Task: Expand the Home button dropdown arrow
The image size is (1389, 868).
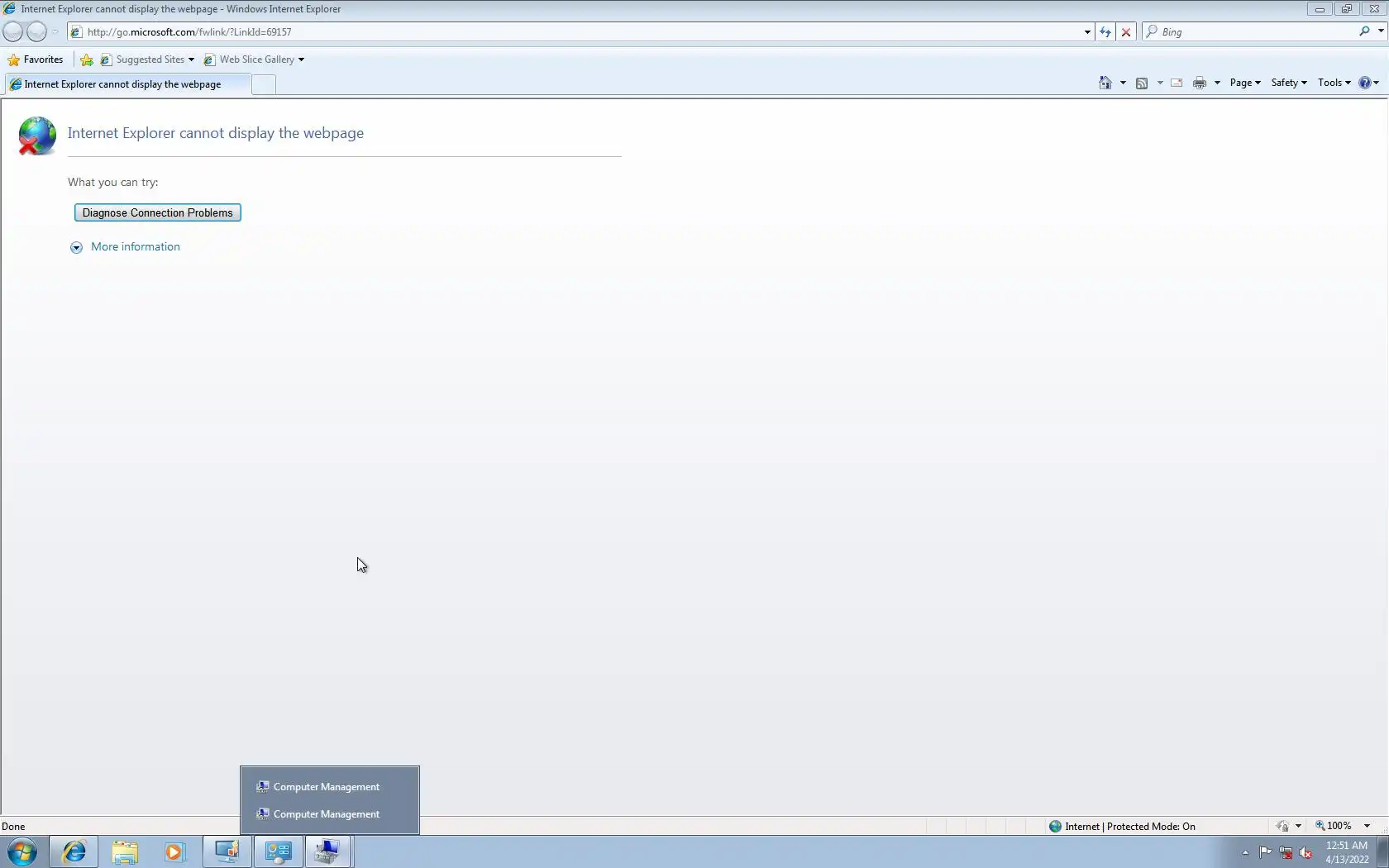Action: [1123, 83]
